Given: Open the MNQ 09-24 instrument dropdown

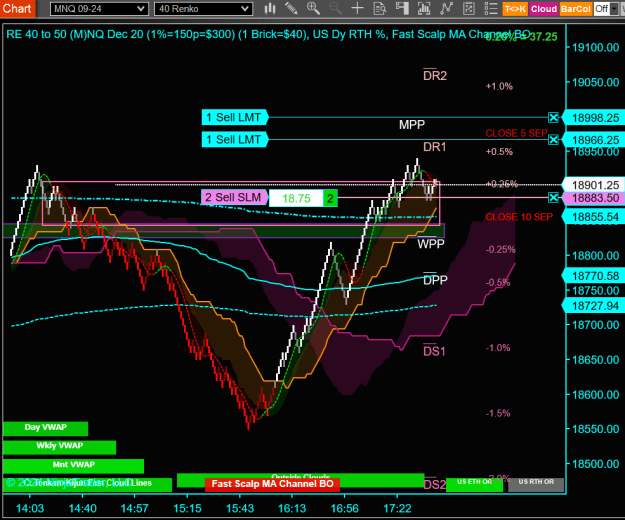Looking at the screenshot, I should (99, 9).
